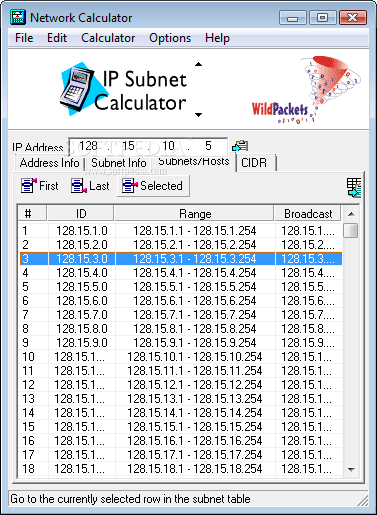377x515 pixels.
Task: Switch to the CIDR tab
Action: (256, 163)
